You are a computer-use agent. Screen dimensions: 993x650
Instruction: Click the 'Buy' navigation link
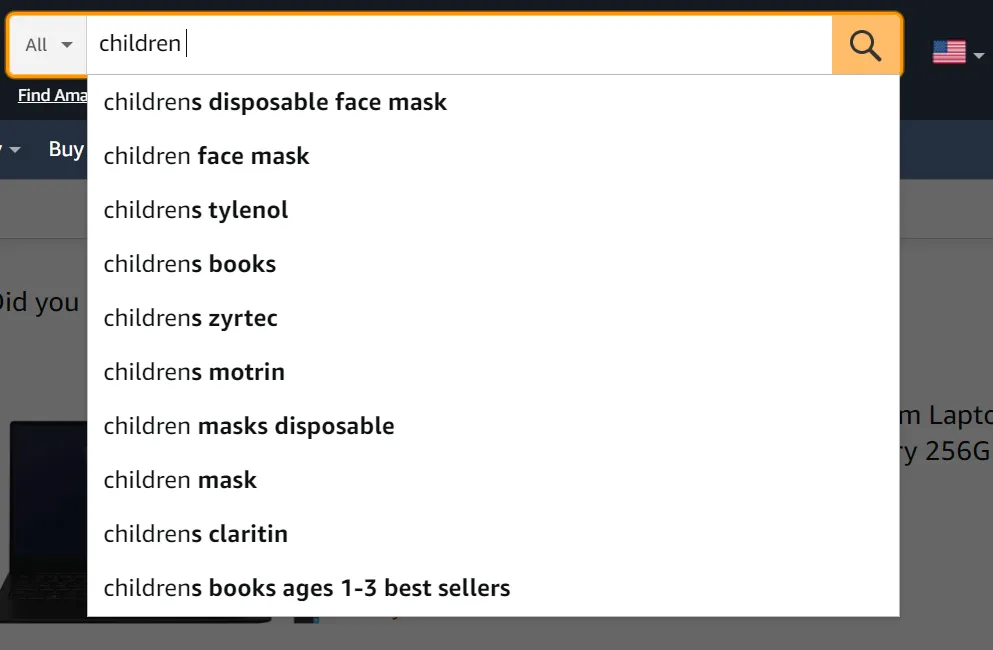tap(66, 149)
